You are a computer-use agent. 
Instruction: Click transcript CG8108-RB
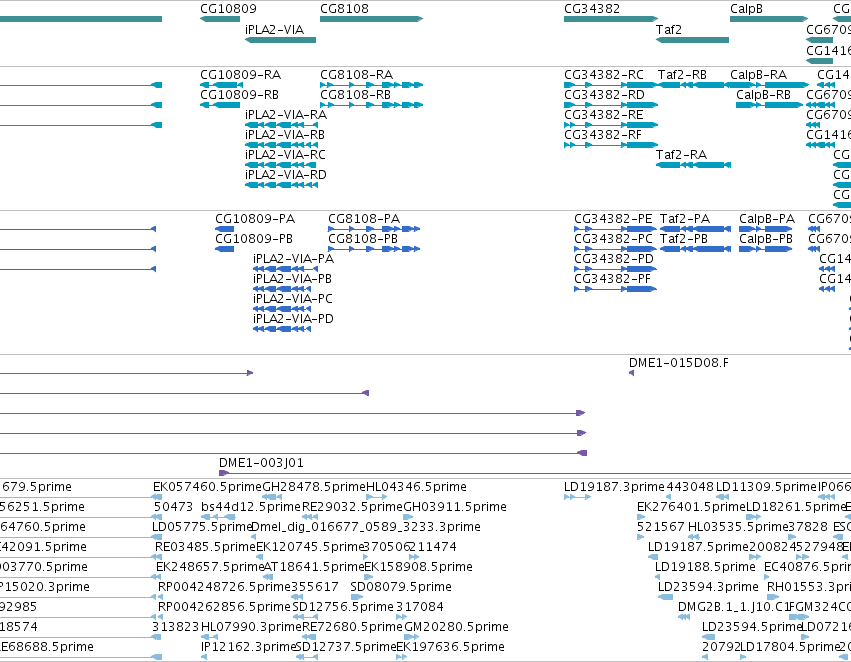[x=355, y=94]
